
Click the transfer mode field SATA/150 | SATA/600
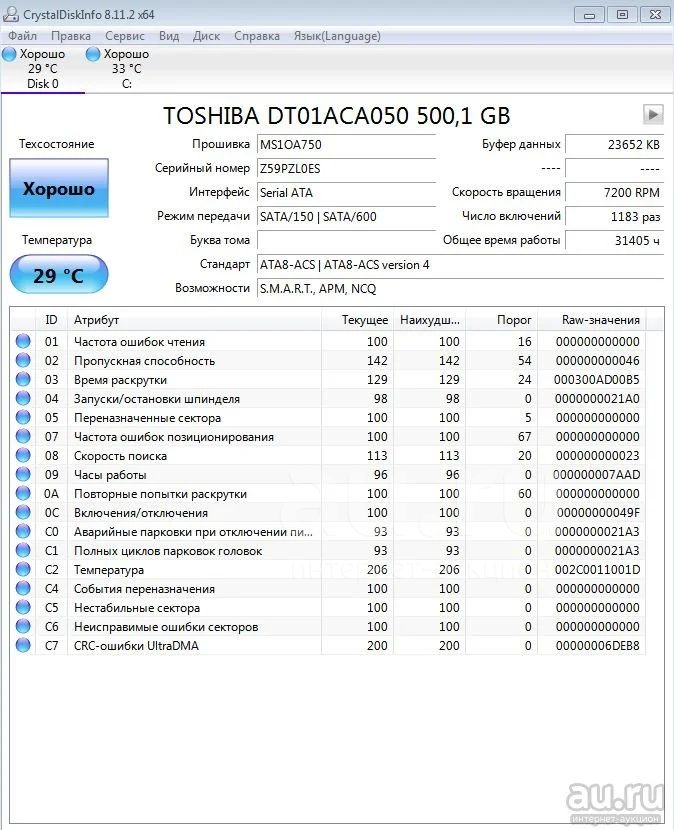[x=346, y=216]
